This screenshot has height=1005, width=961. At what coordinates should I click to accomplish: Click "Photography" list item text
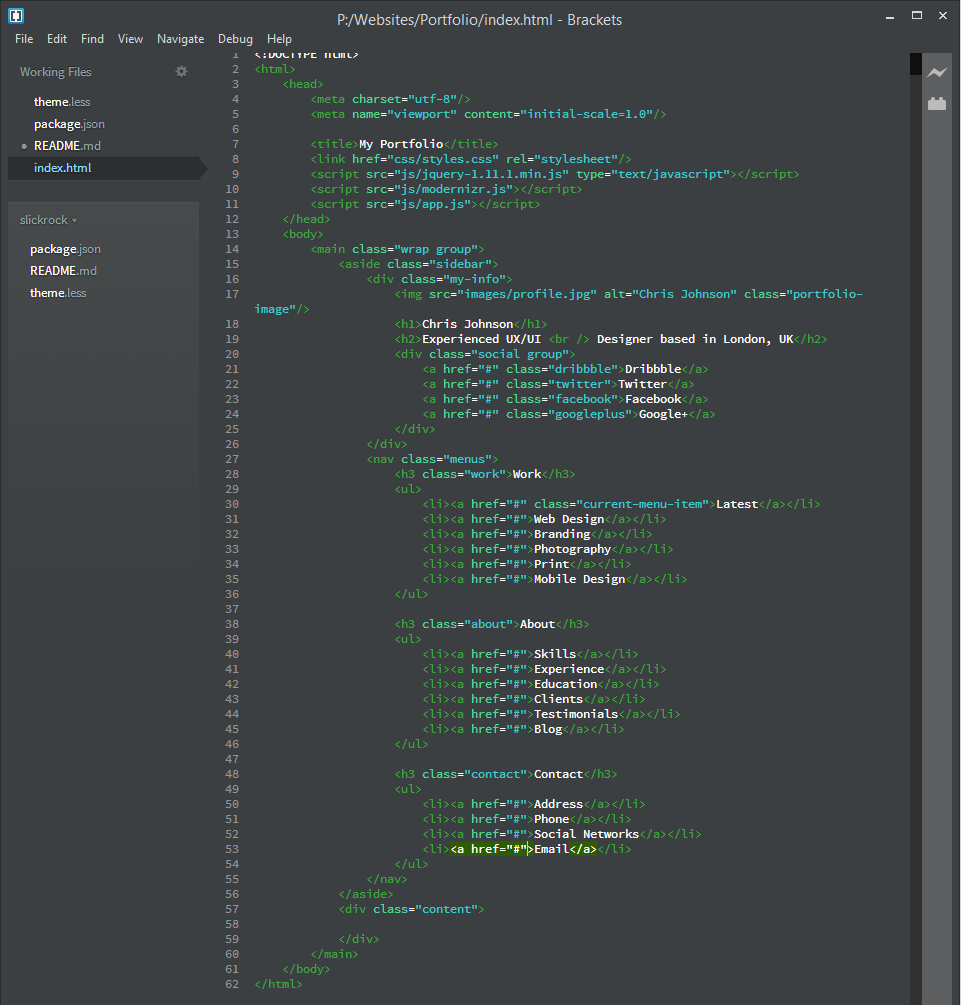572,549
